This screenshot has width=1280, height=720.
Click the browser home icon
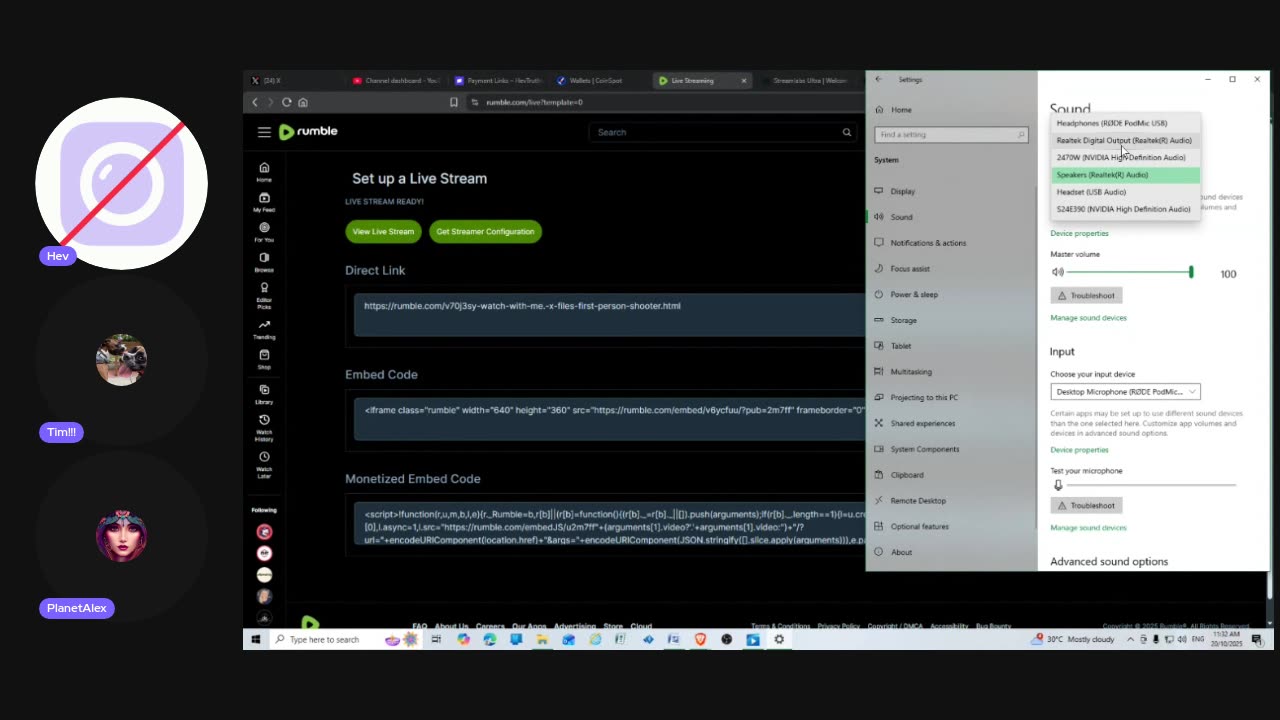(303, 102)
